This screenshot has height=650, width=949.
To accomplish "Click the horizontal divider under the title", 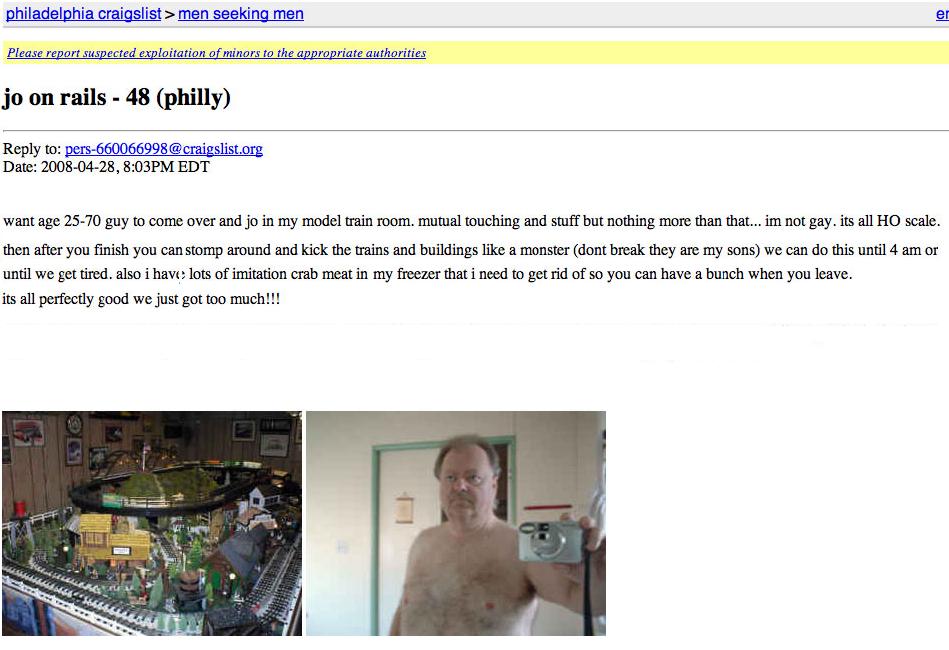I will coord(476,130).
